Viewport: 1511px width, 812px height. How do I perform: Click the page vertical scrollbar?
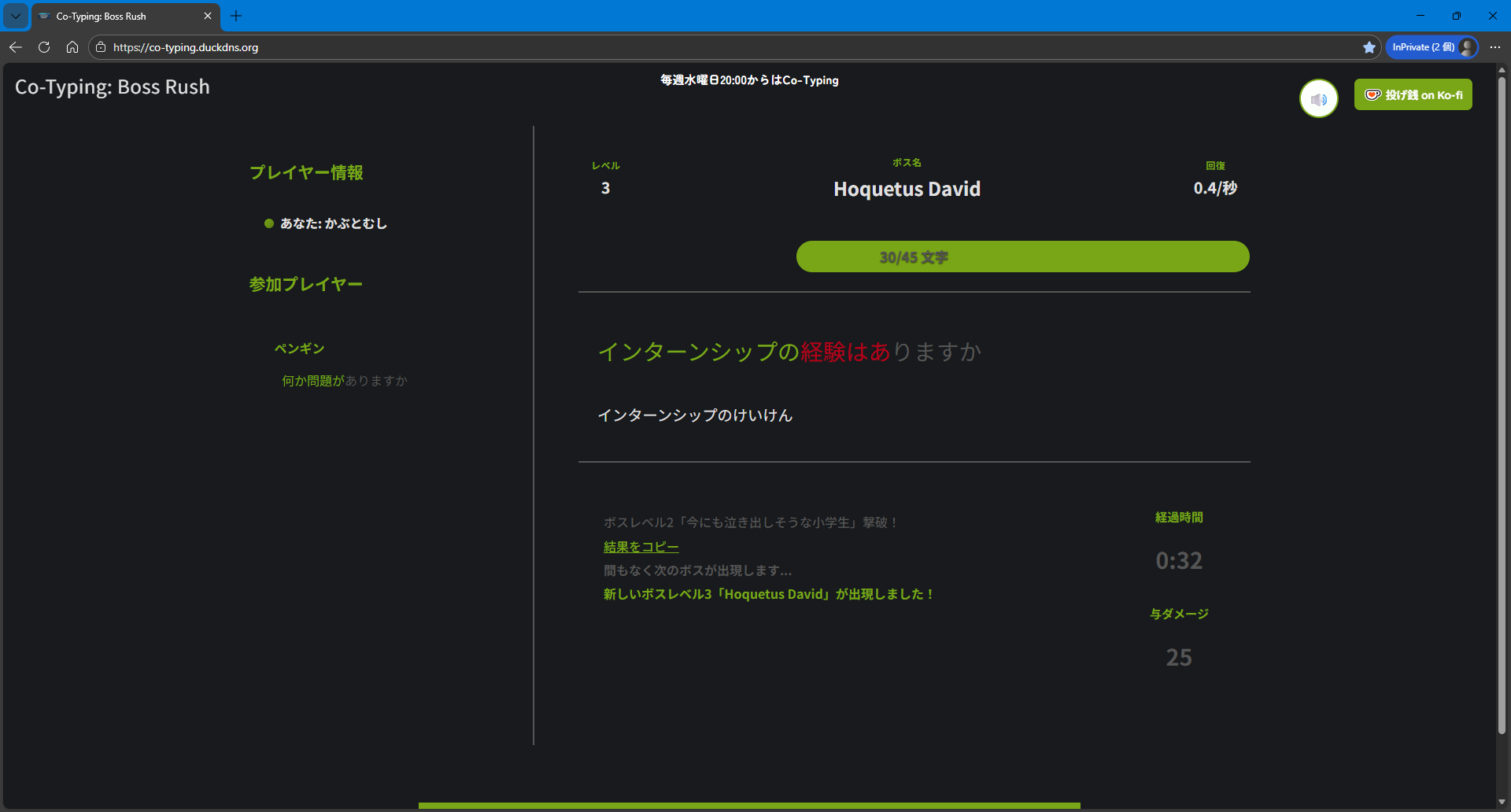click(1502, 393)
